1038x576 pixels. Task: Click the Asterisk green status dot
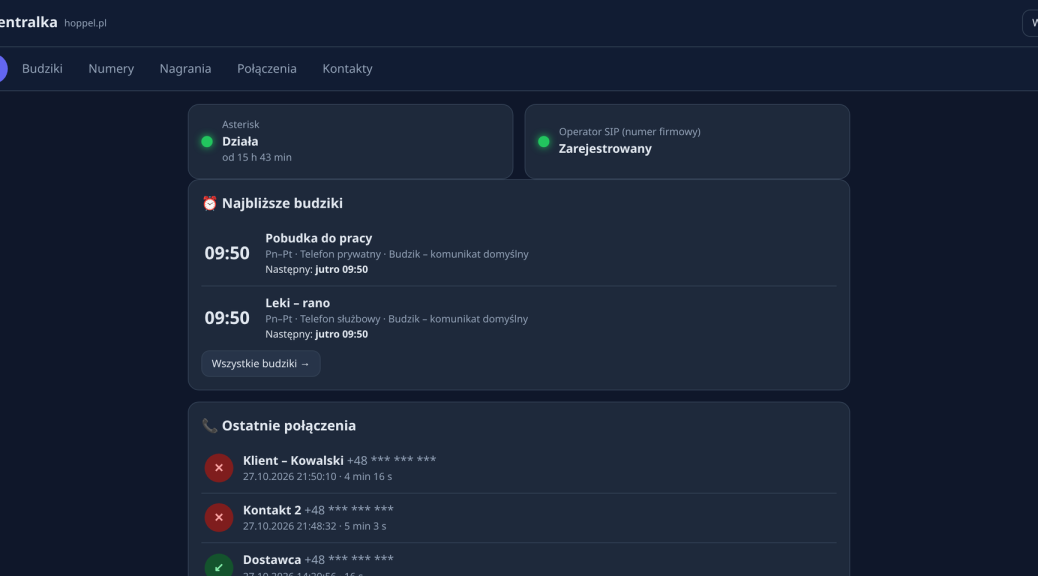tap(207, 141)
